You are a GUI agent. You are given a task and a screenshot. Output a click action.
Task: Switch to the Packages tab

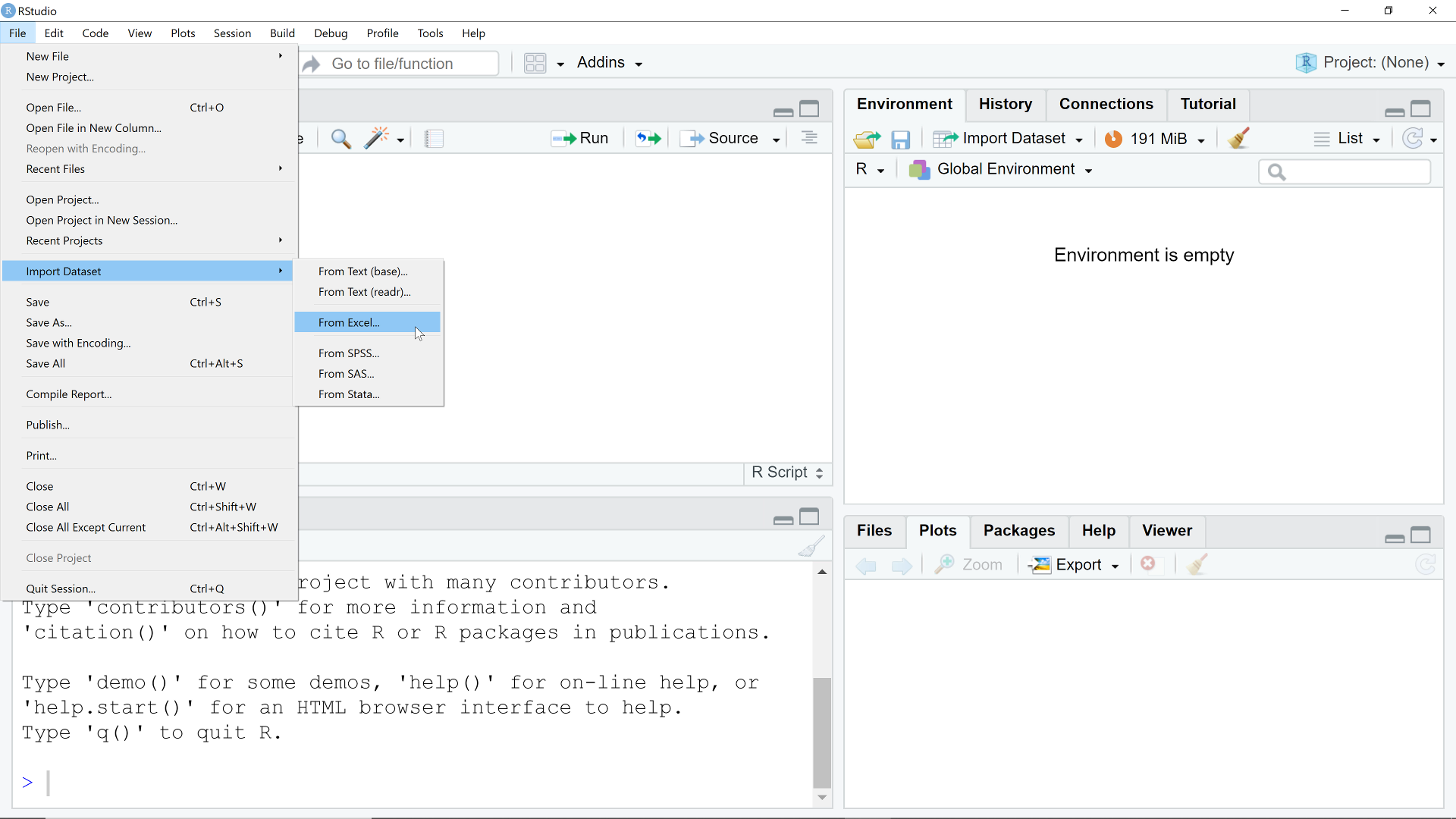(1018, 531)
